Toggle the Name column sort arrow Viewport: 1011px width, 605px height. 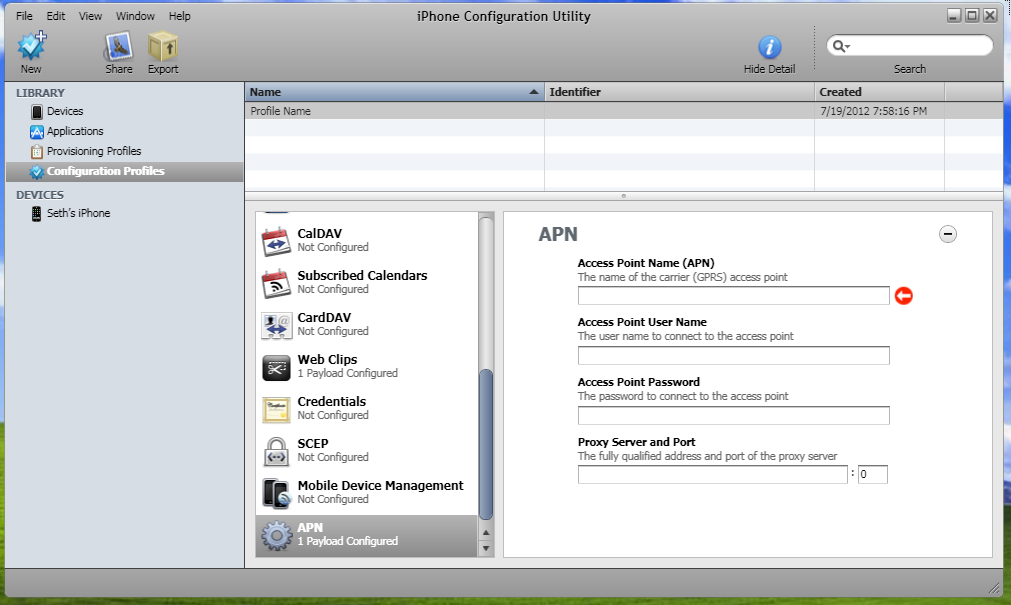(x=533, y=92)
